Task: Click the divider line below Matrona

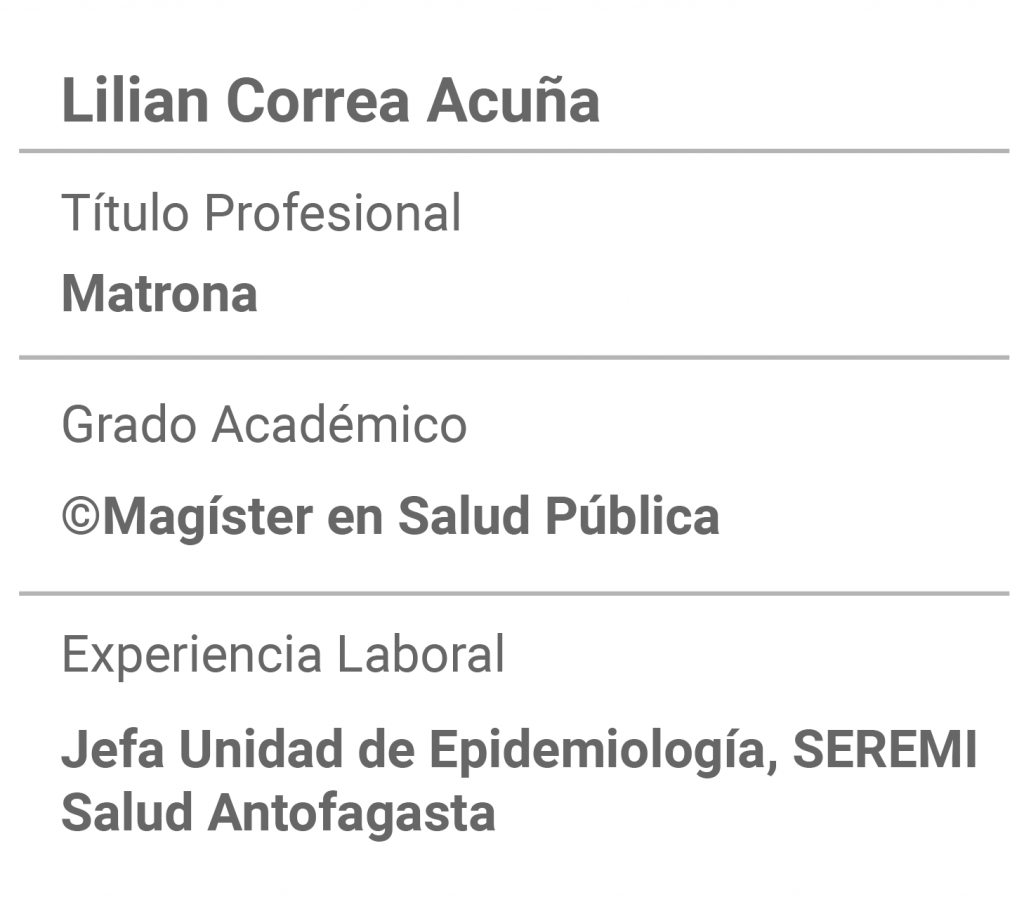Action: pyautogui.click(x=514, y=357)
